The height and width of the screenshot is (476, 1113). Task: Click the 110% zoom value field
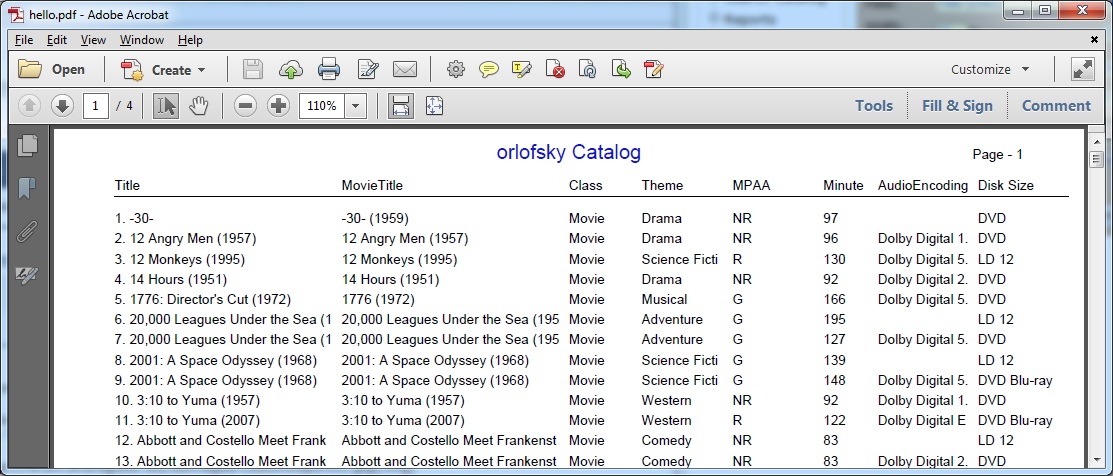coord(322,106)
